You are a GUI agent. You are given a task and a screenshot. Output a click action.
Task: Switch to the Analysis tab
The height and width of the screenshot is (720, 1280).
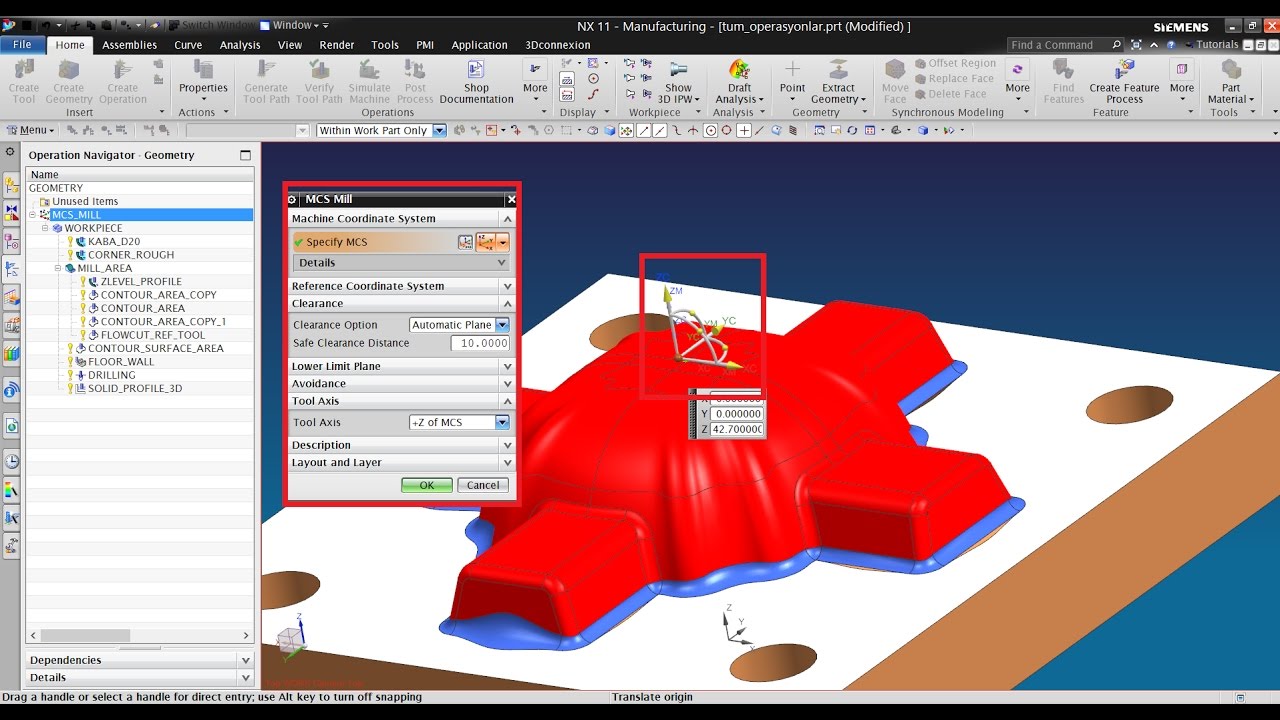coord(240,45)
